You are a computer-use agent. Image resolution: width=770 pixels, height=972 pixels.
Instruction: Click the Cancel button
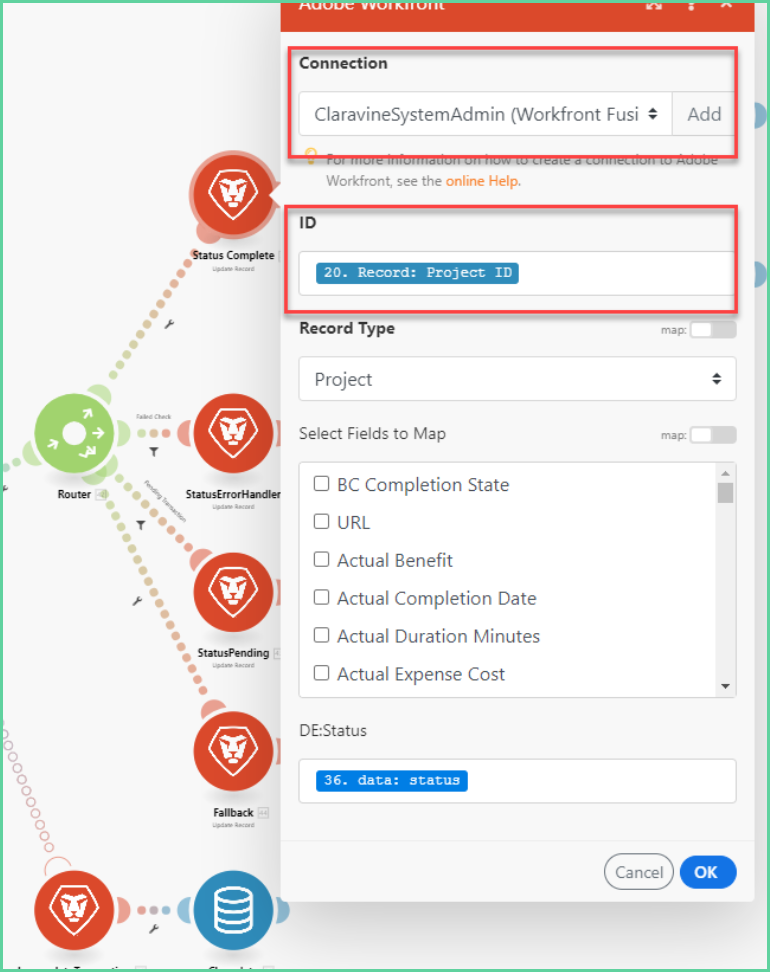pyautogui.click(x=639, y=872)
